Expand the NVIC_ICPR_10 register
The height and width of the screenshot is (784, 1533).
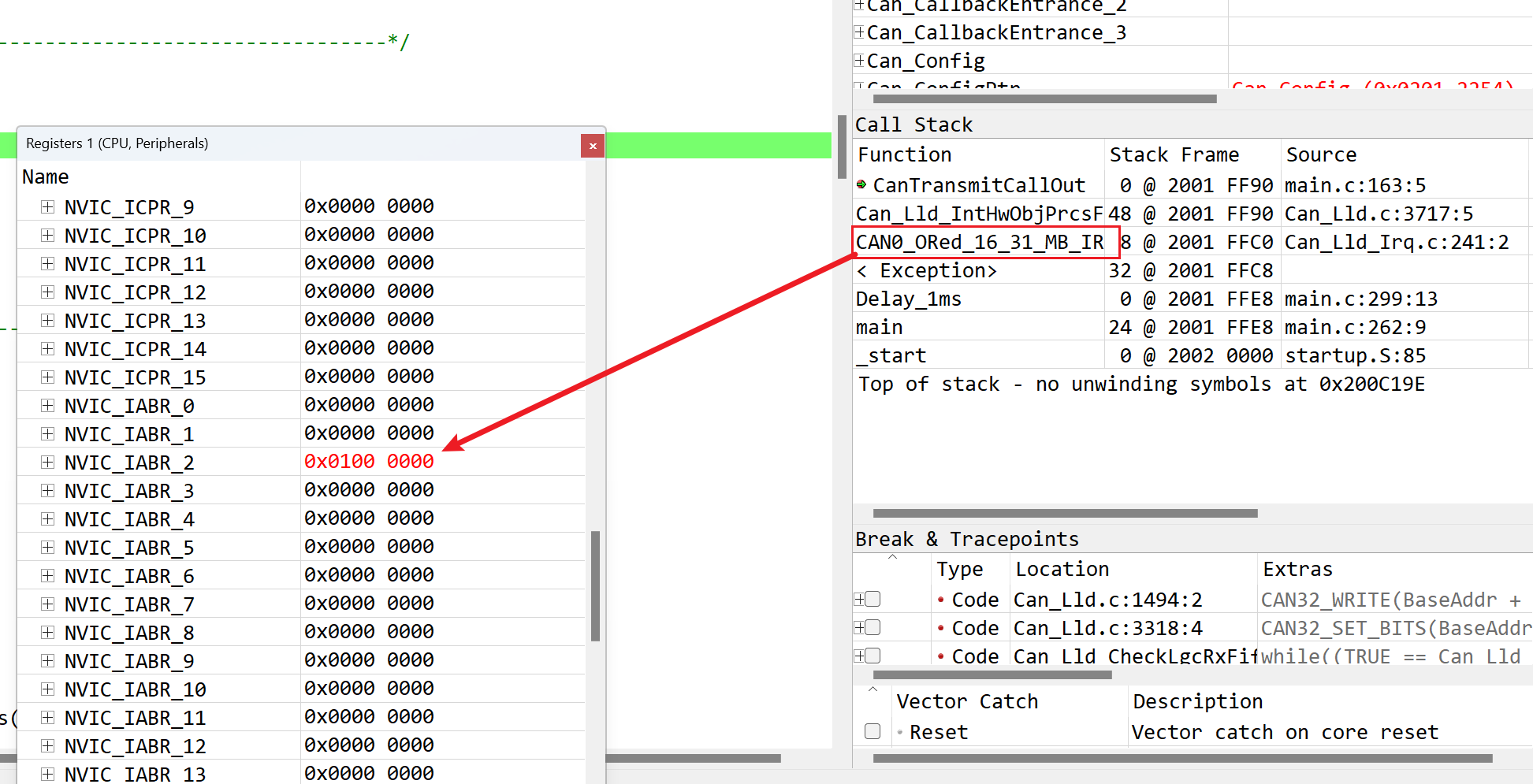pos(48,235)
